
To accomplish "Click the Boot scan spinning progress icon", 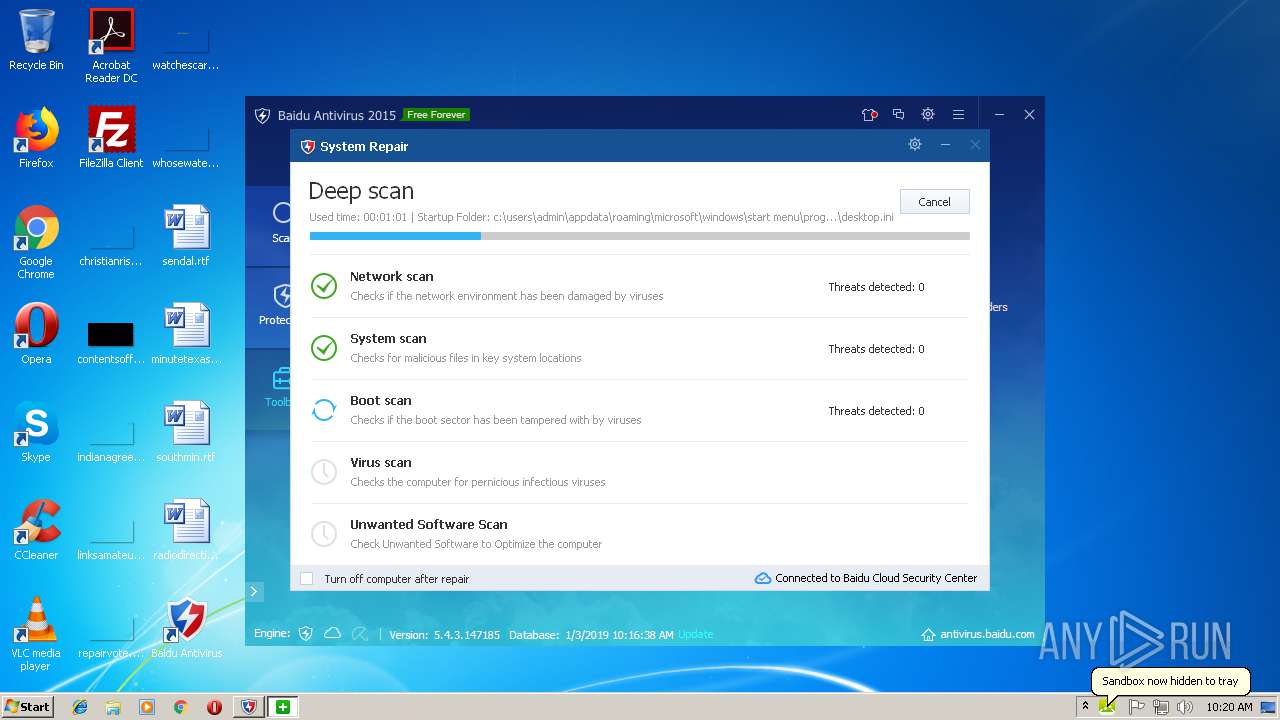I will click(324, 410).
